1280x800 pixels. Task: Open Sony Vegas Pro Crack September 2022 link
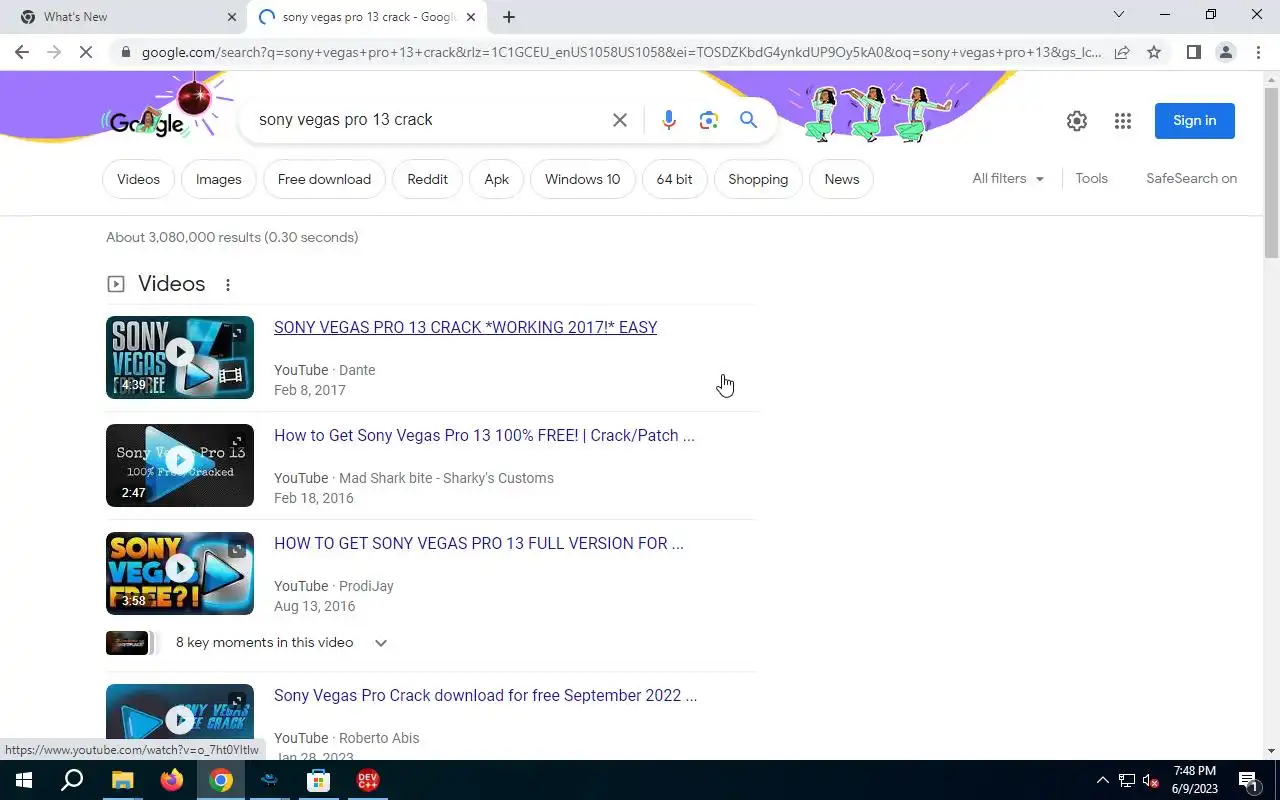pyautogui.click(x=485, y=696)
